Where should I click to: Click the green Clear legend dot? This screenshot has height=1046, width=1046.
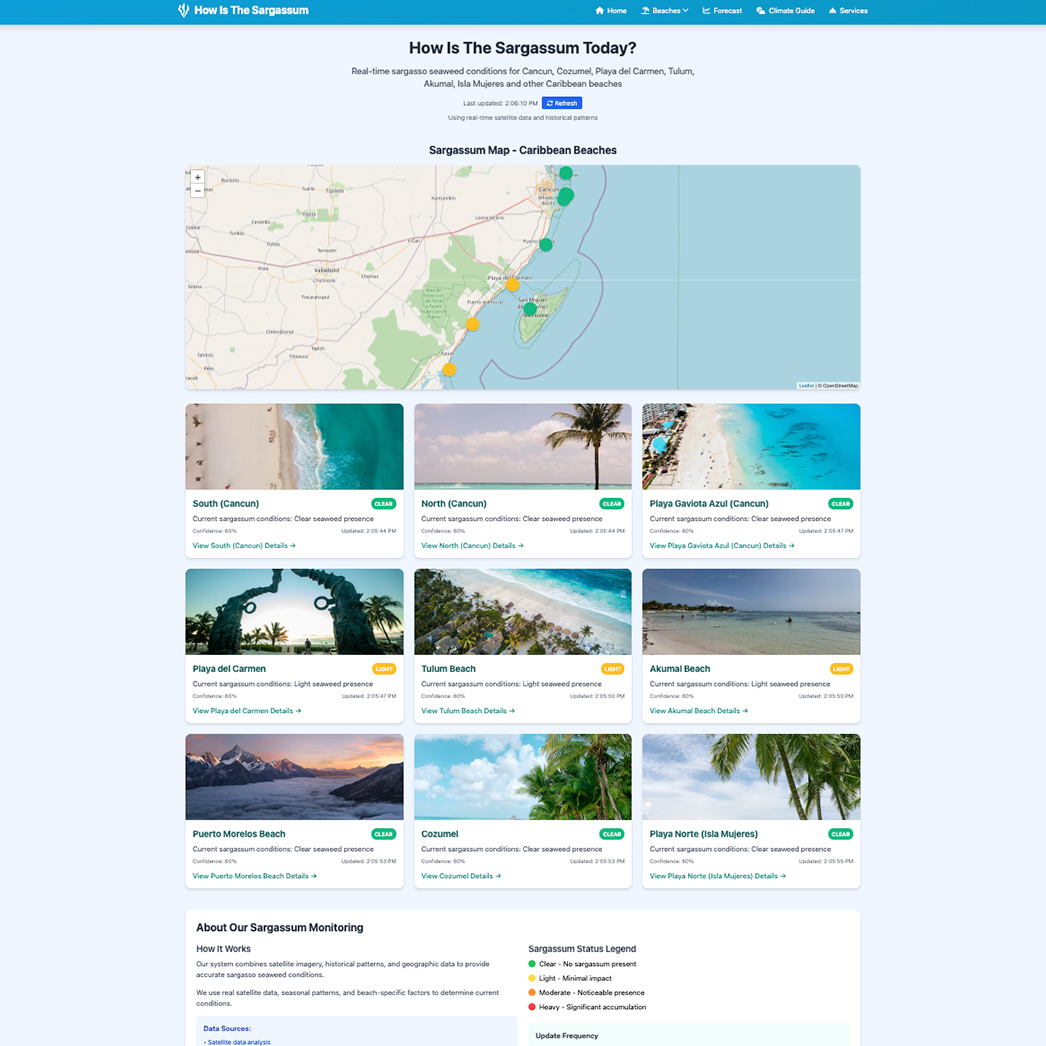(x=532, y=964)
